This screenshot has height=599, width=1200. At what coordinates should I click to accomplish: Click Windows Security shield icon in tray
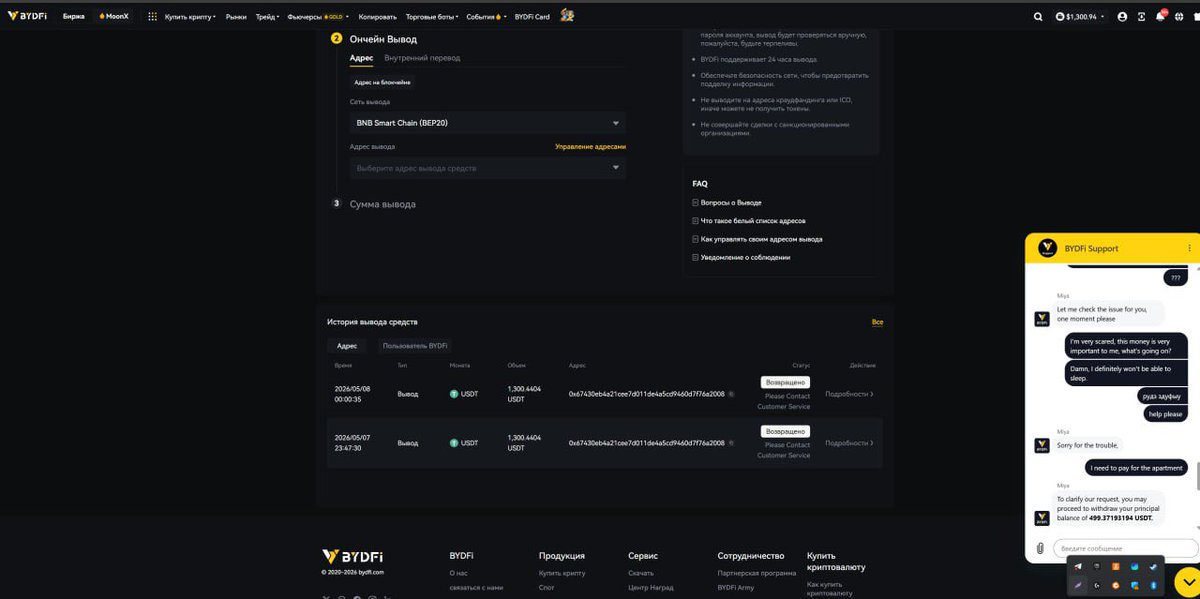[1135, 585]
